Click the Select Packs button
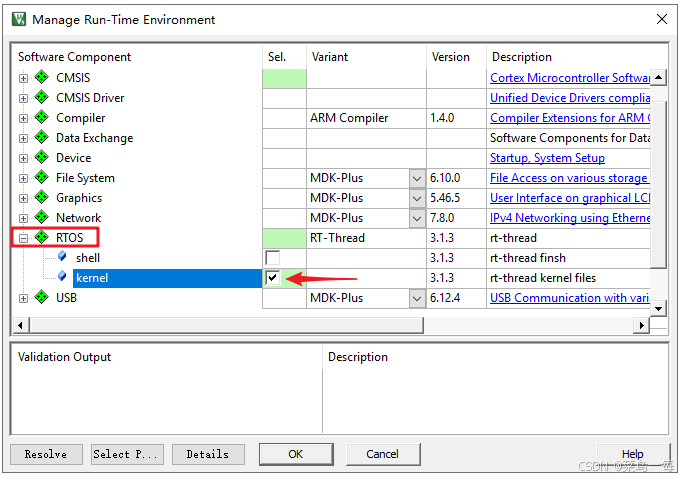Screen dimensions: 682x480 pyautogui.click(x=127, y=454)
